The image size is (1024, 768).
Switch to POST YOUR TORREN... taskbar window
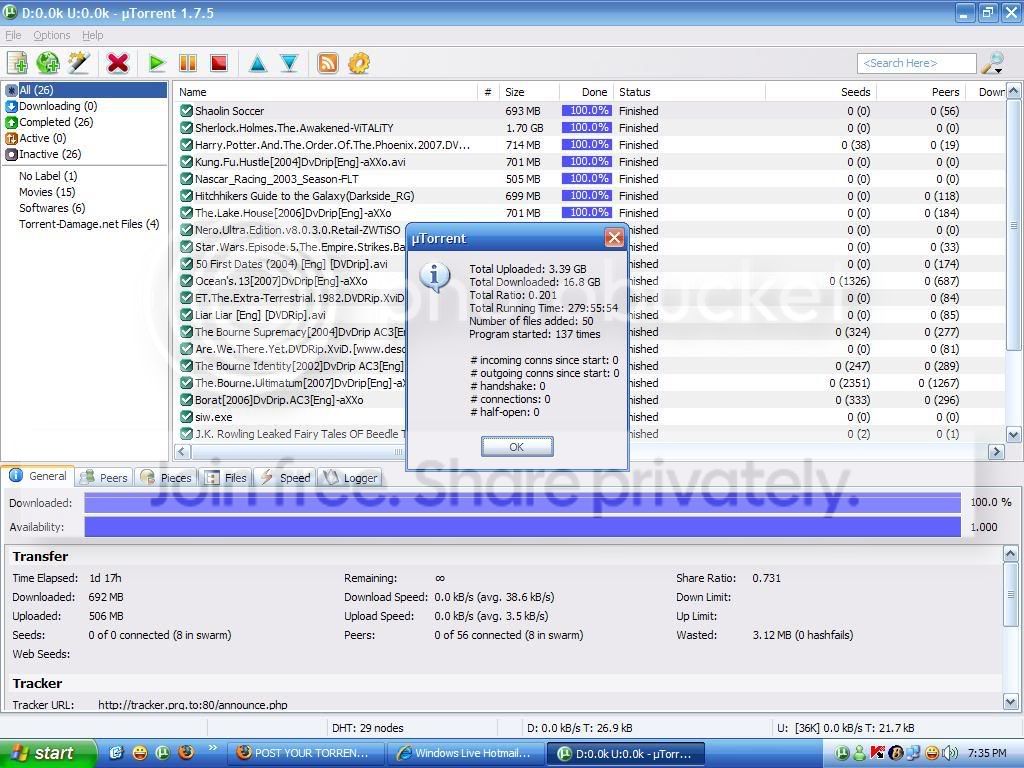coord(306,753)
